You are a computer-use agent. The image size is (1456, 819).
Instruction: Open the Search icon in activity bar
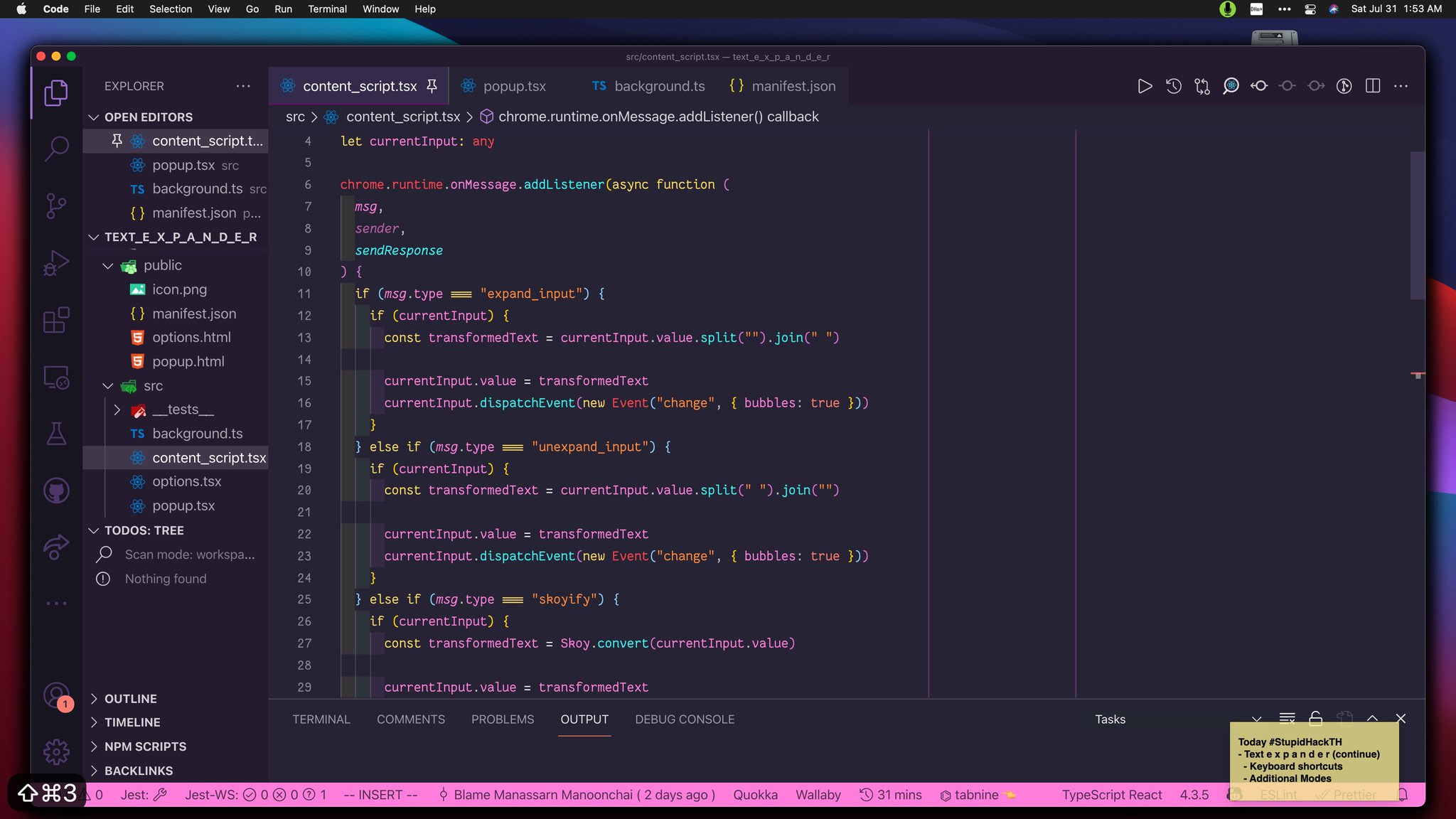coord(56,147)
